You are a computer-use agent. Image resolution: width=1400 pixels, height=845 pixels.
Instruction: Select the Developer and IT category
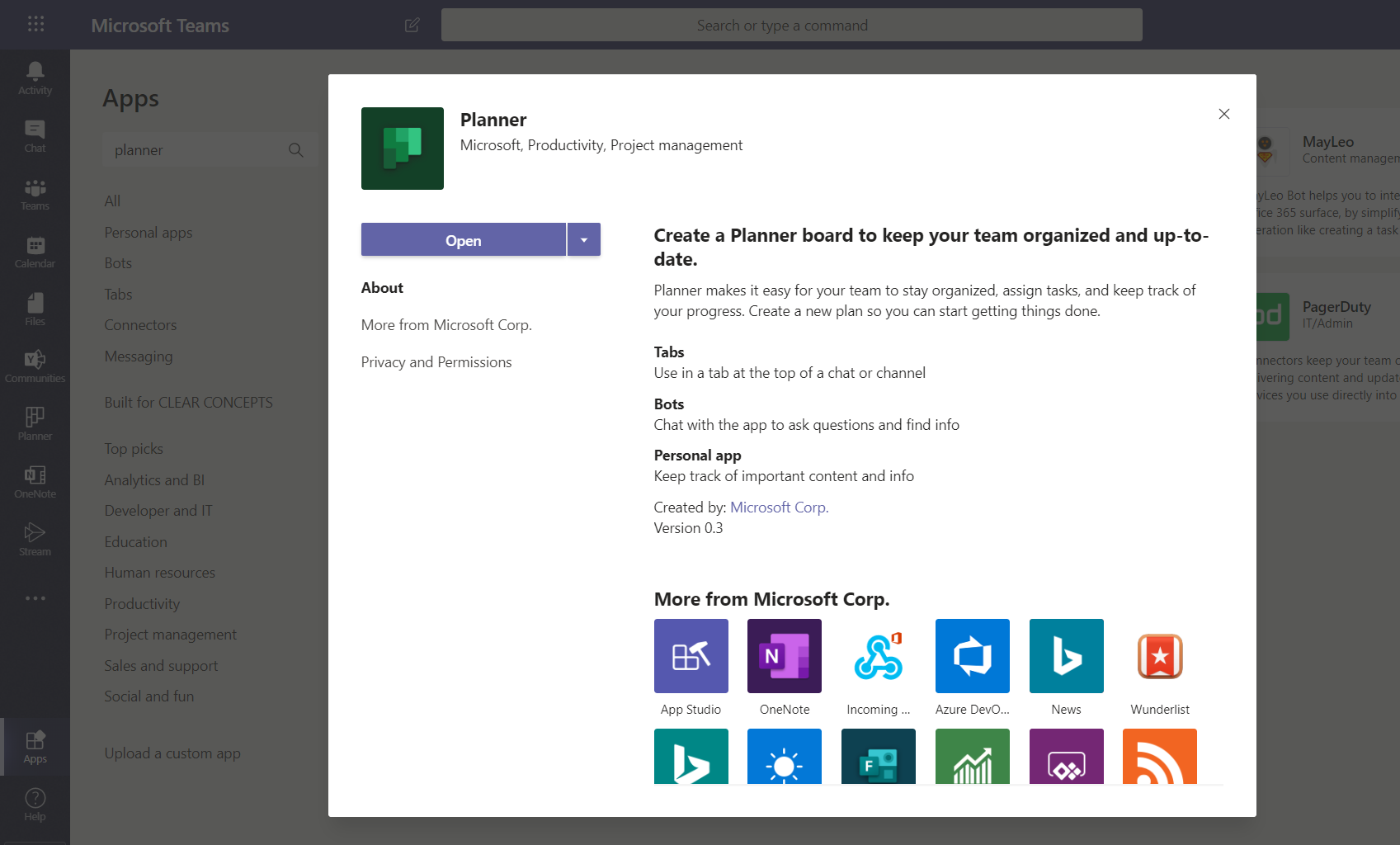158,511
